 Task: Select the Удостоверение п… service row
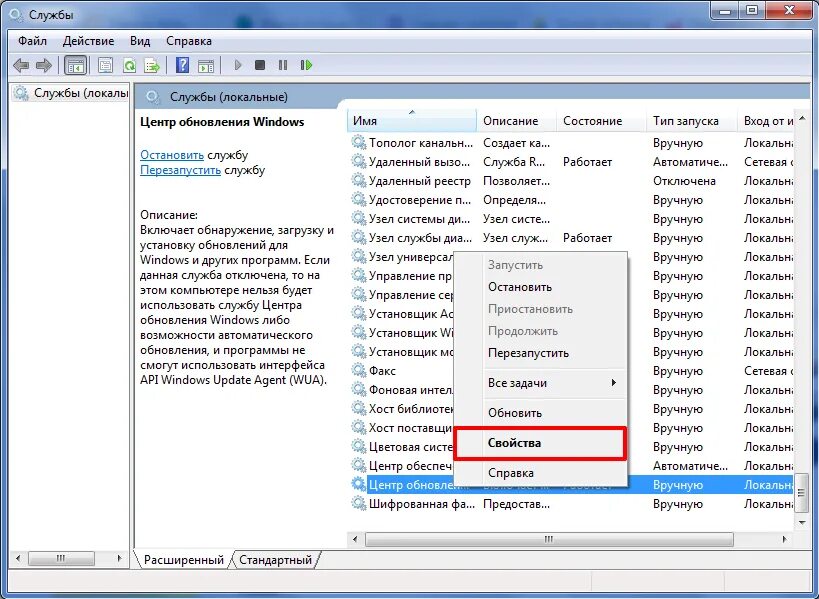coord(571,199)
